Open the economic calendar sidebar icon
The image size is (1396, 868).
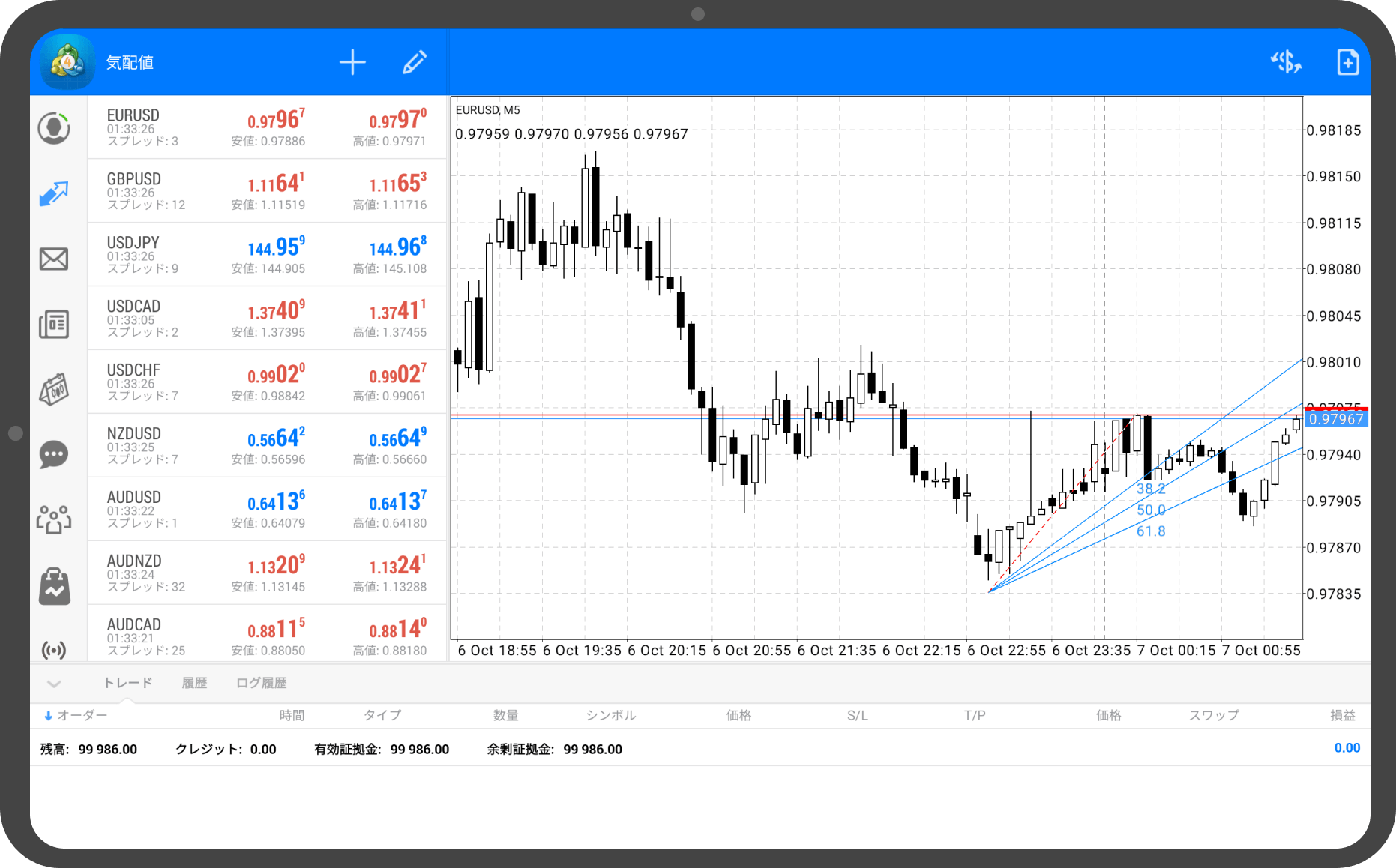coord(54,390)
